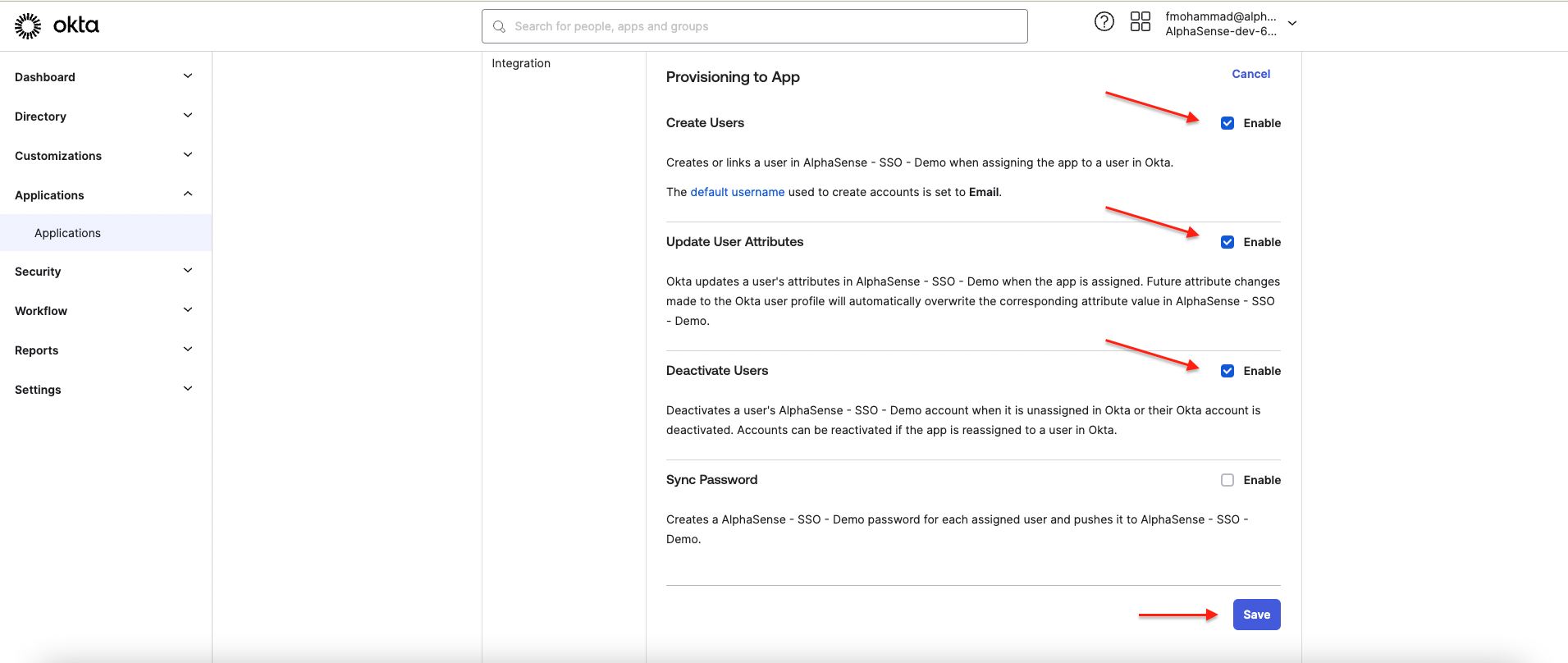1568x663 pixels.
Task: Expand the Customizations menu
Action: 106,155
